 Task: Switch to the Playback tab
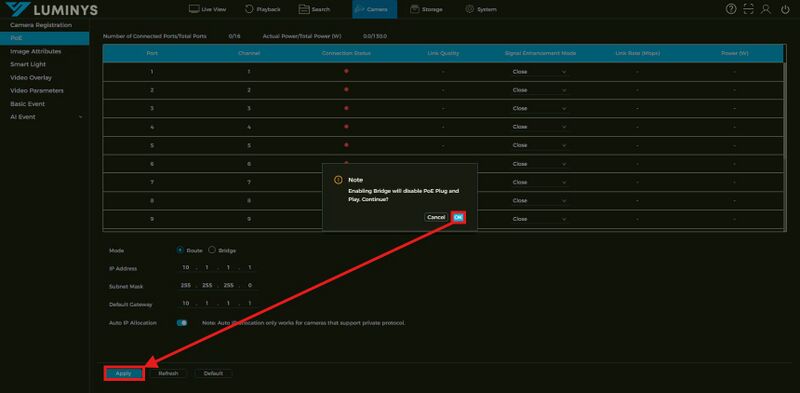pyautogui.click(x=263, y=9)
